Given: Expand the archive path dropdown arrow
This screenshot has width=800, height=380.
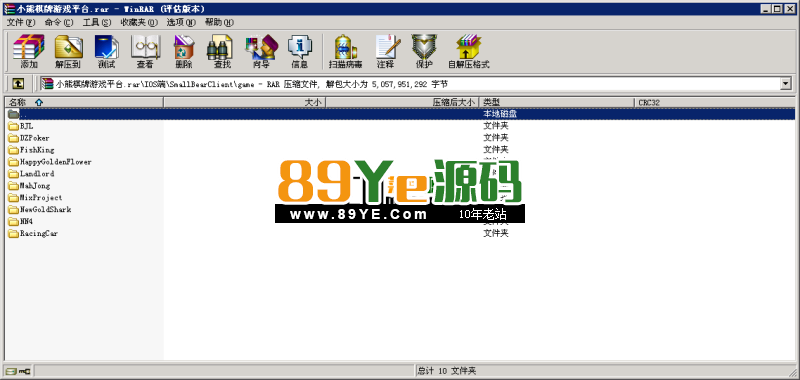Looking at the screenshot, I should coord(786,84).
